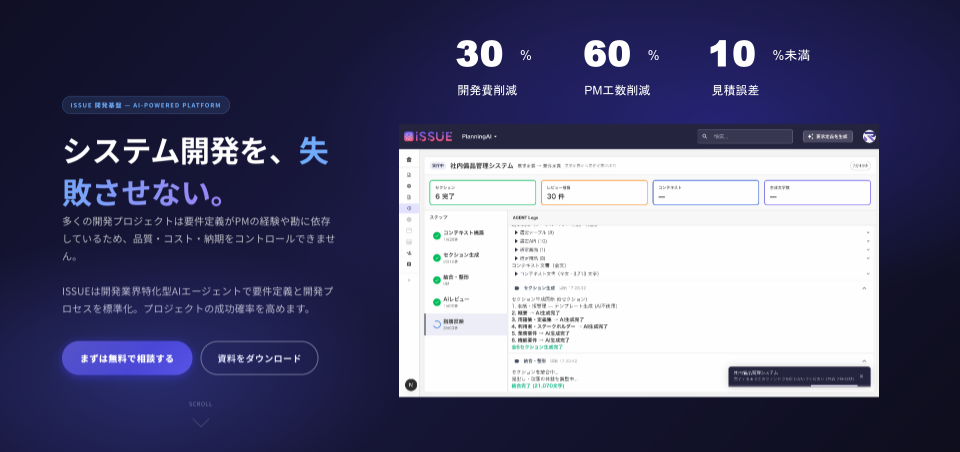Click the round N avatar at sidebar bottom
Image resolution: width=960 pixels, height=452 pixels.
[411, 385]
